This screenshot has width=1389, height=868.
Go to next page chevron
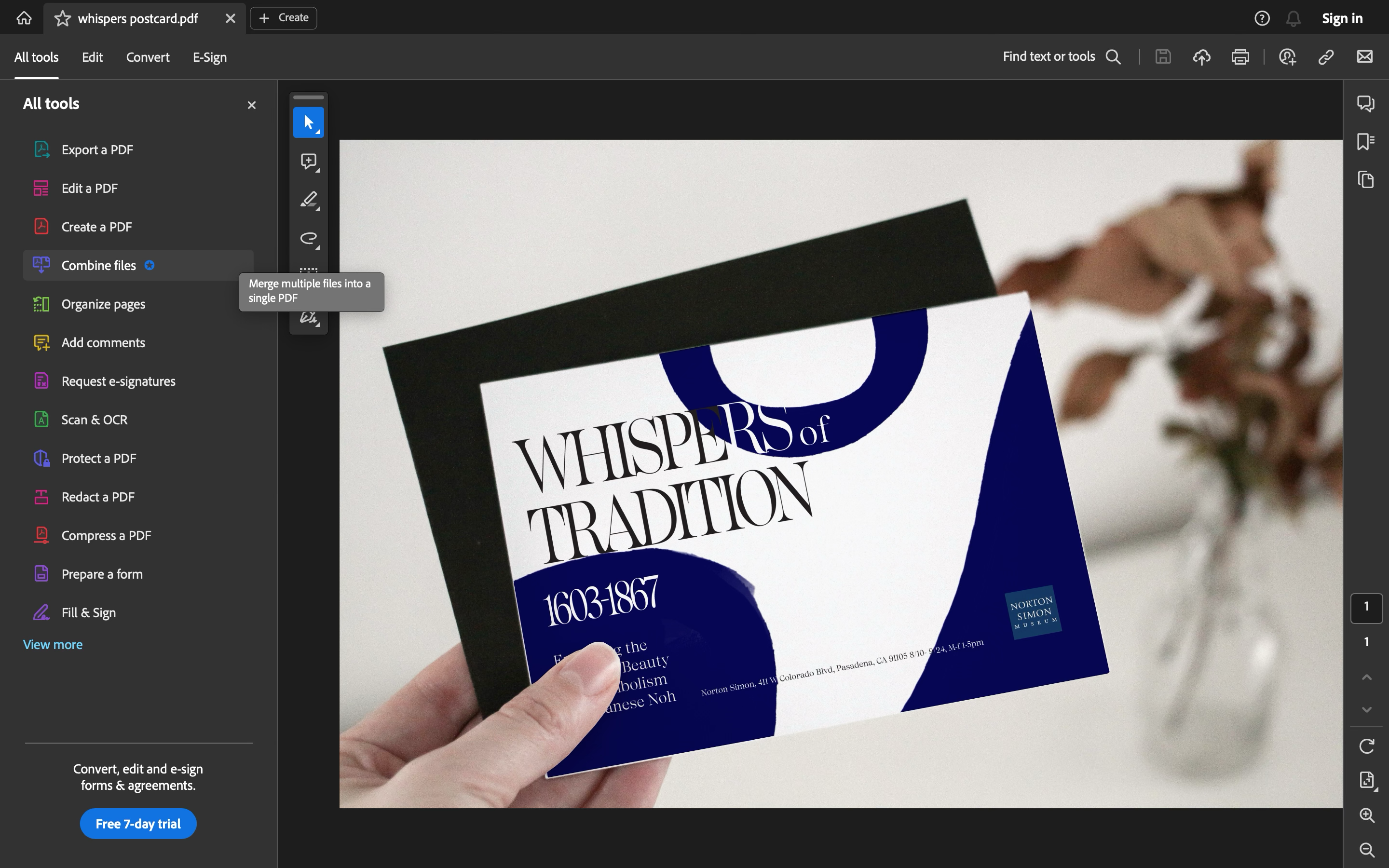coord(1367,710)
